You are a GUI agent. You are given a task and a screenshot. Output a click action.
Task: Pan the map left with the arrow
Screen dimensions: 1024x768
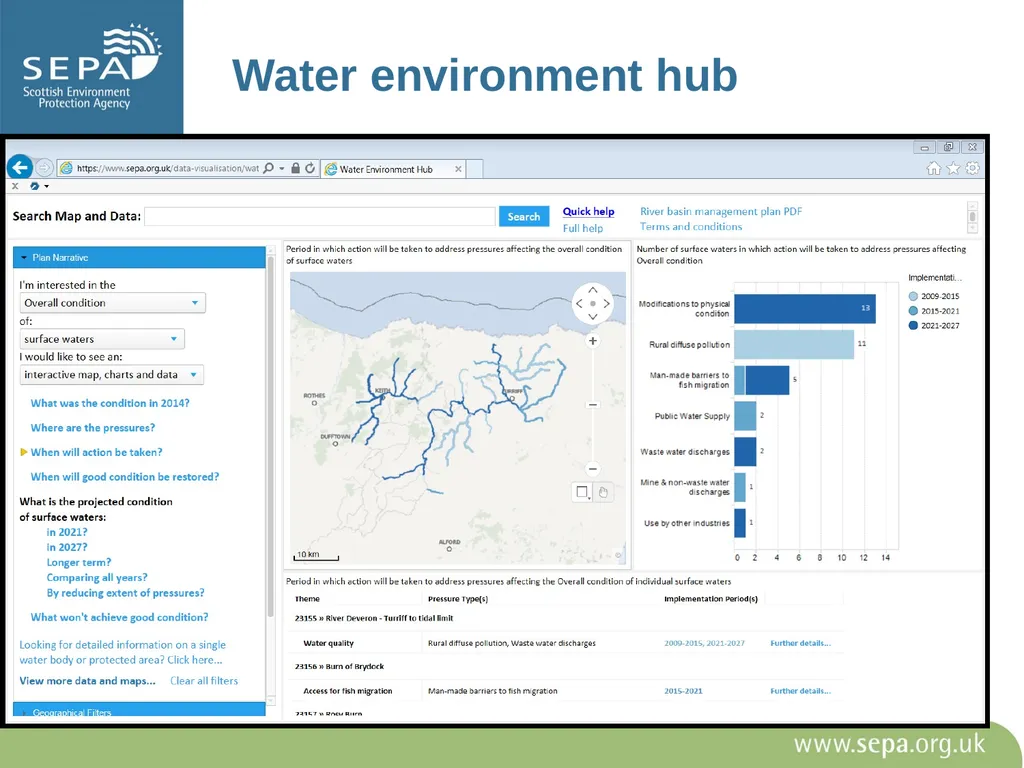579,304
